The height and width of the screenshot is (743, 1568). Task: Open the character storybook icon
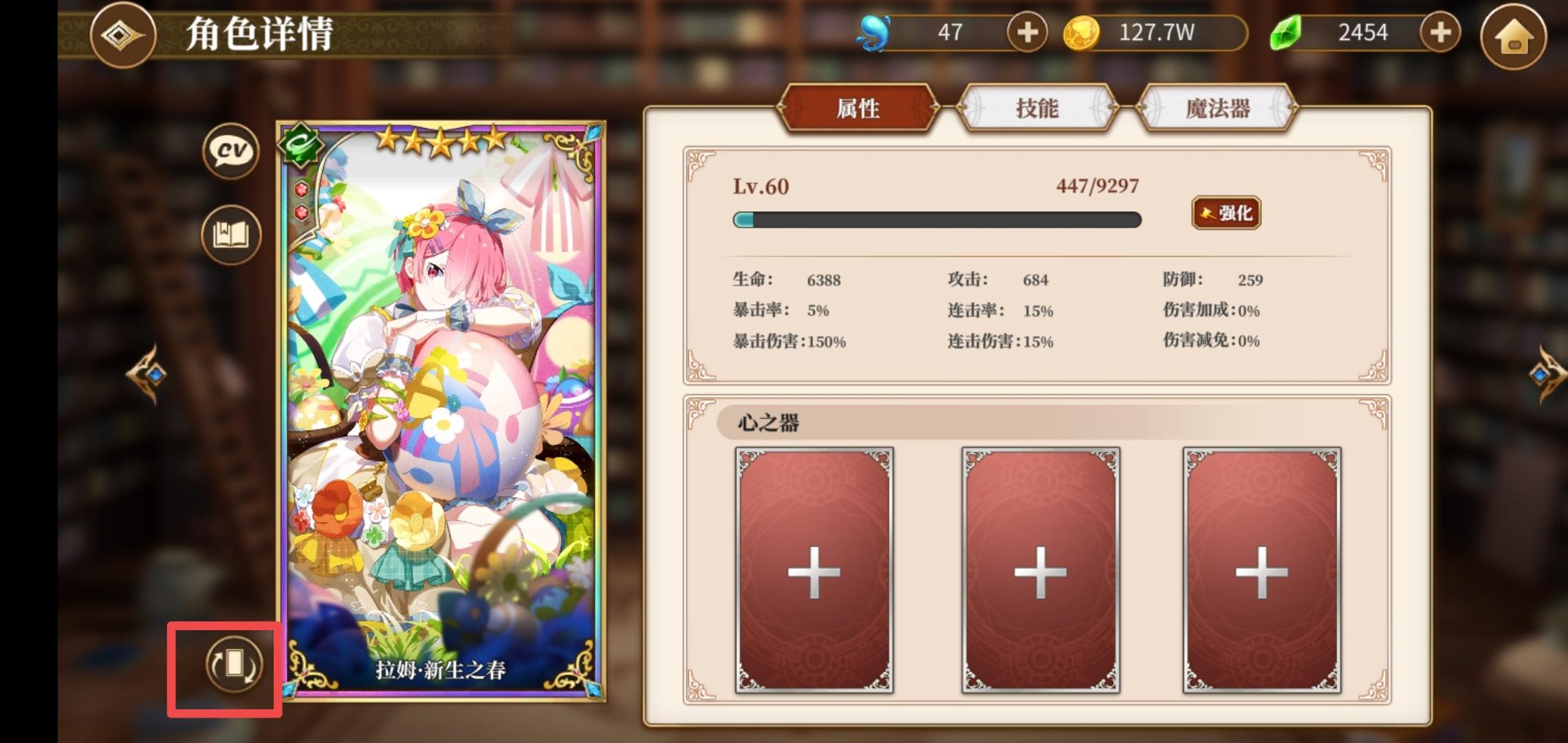[231, 235]
